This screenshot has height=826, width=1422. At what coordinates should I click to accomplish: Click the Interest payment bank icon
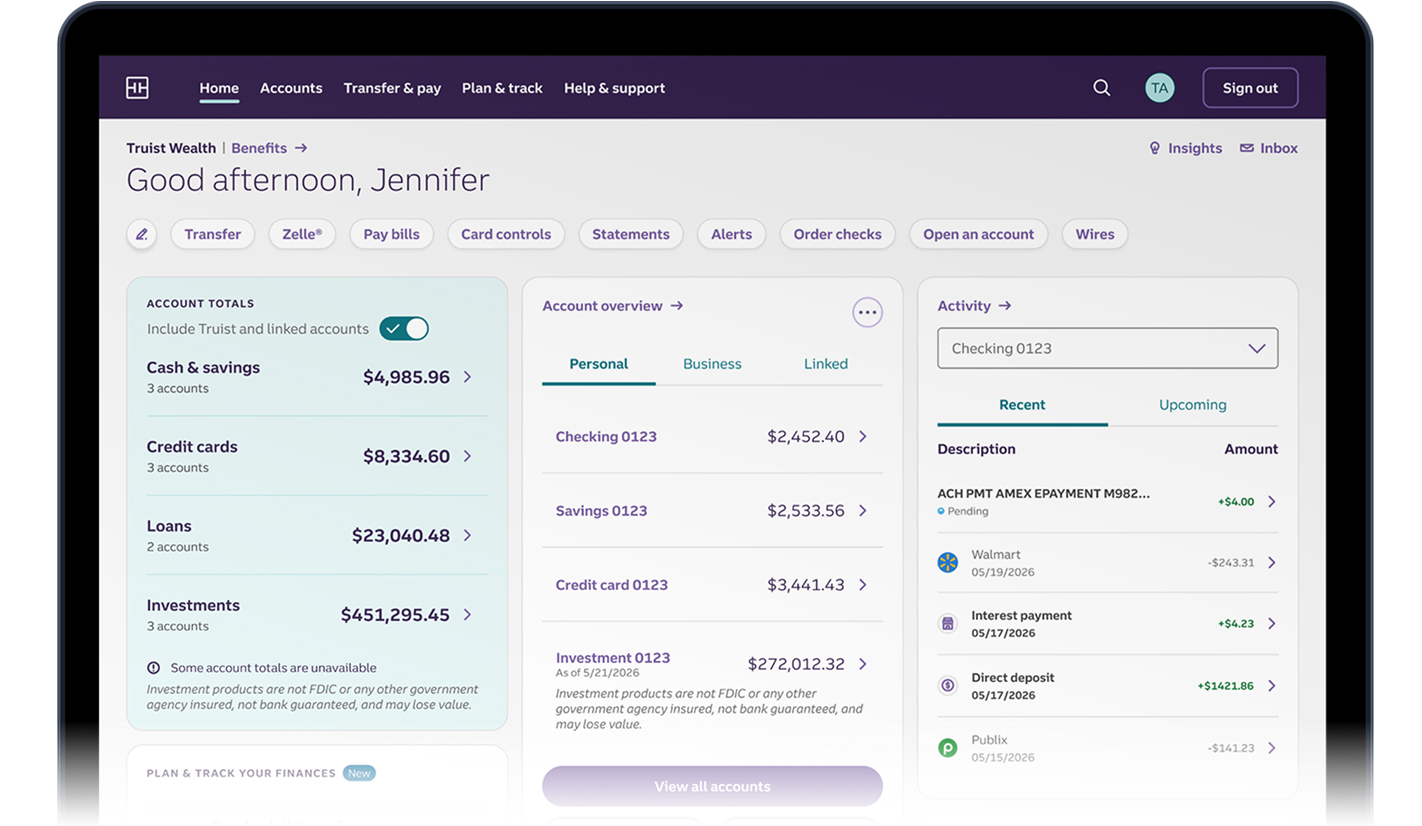tap(947, 624)
